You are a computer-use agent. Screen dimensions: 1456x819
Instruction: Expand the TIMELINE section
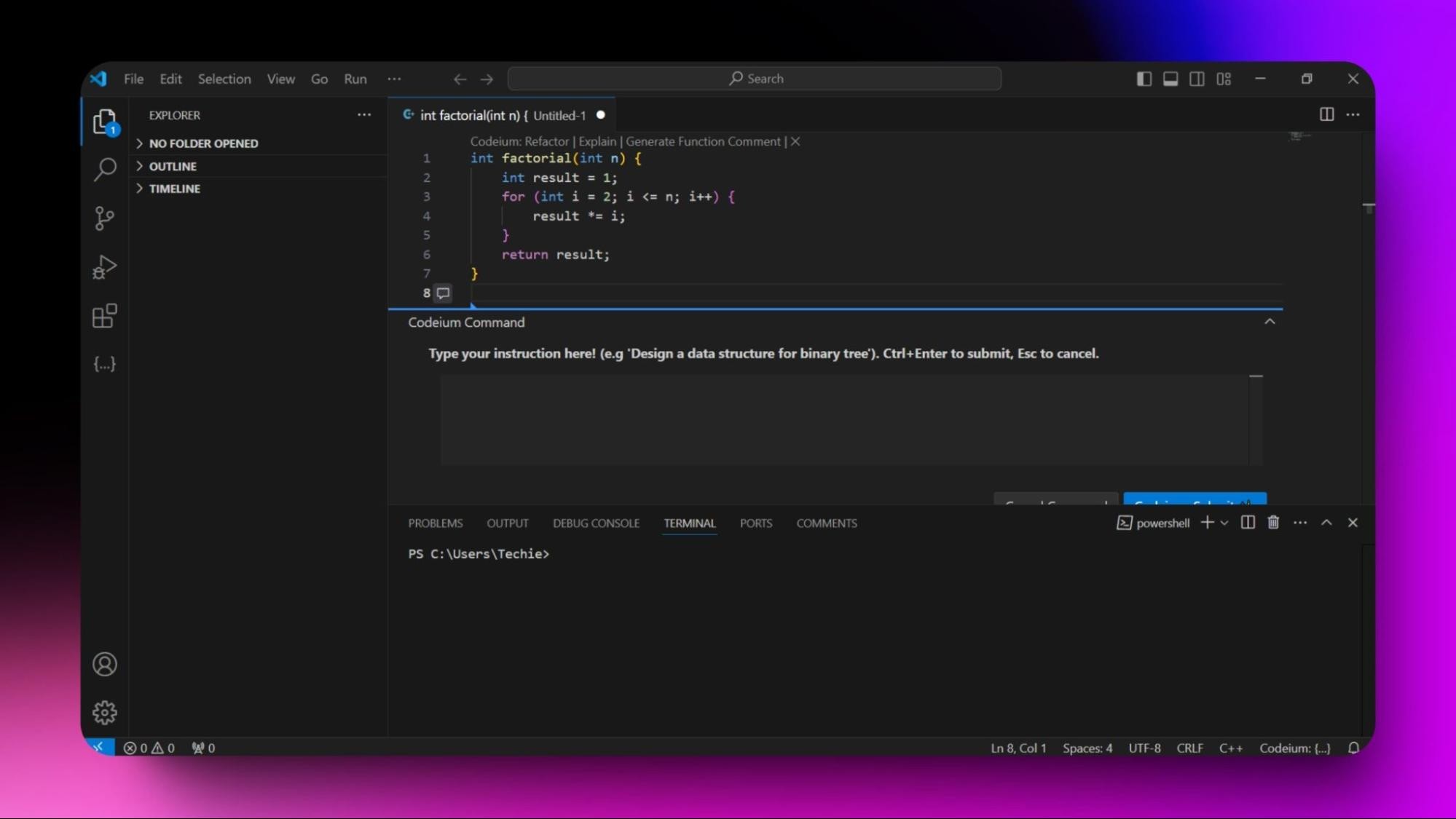click(x=259, y=189)
